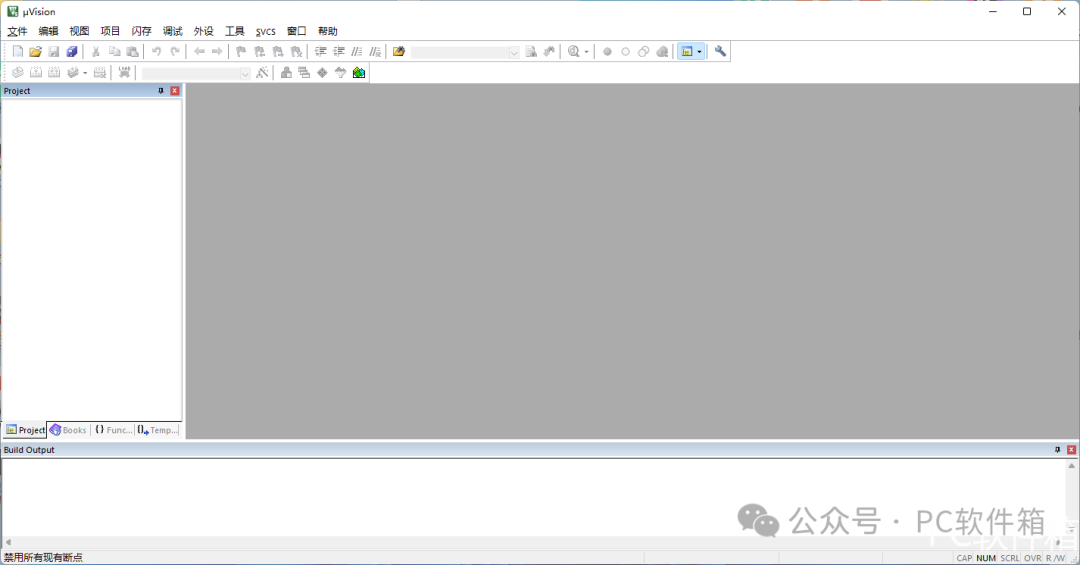Open the 项目 menu
Screen dimensions: 1080x565
coord(110,31)
